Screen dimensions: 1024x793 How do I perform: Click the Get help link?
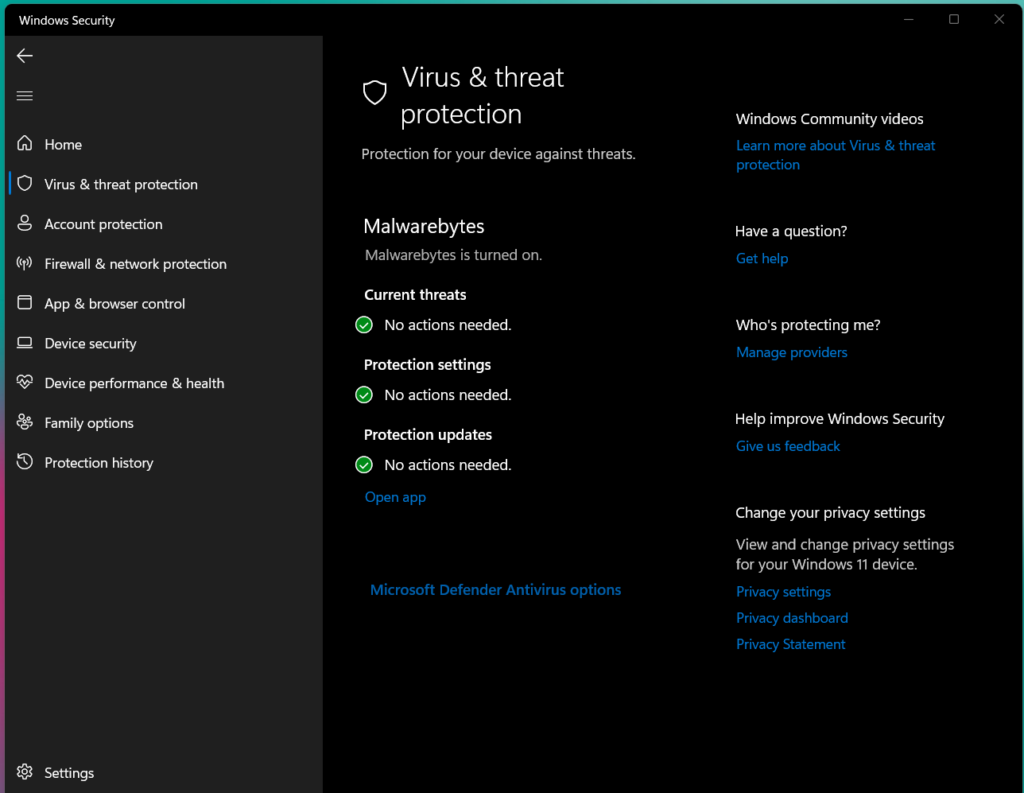pos(761,258)
